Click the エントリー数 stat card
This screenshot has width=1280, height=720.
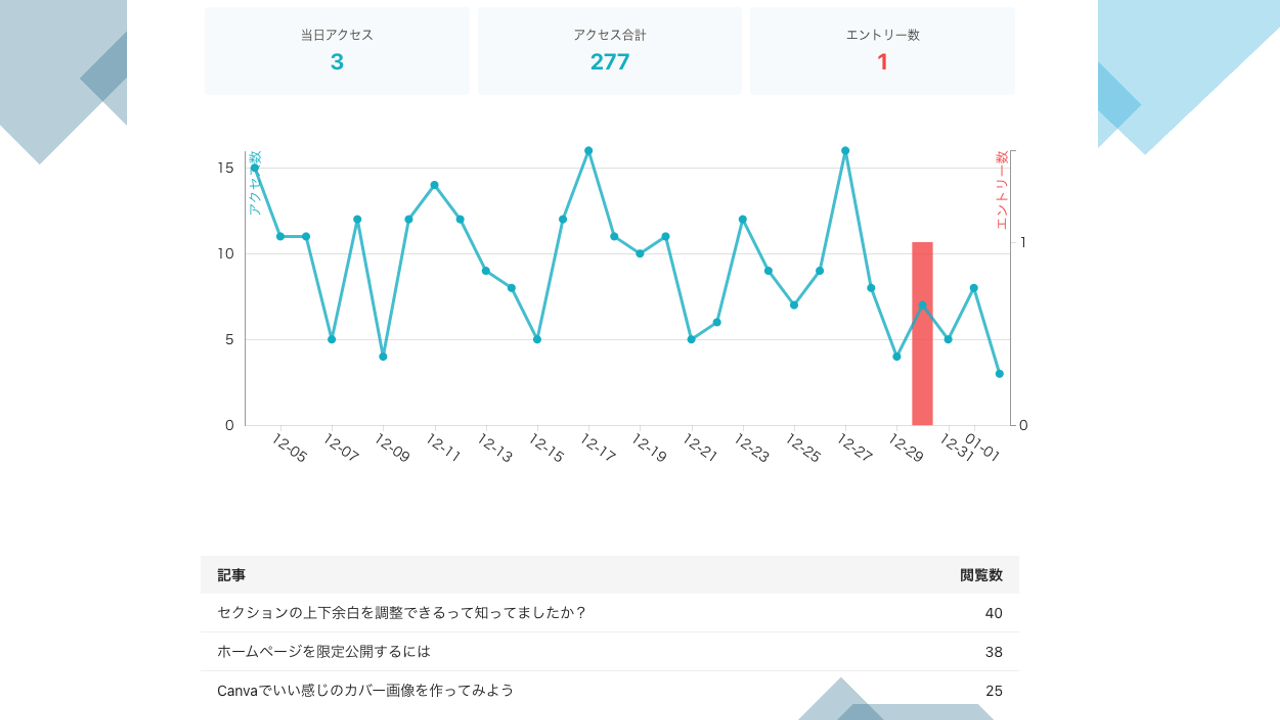click(882, 51)
